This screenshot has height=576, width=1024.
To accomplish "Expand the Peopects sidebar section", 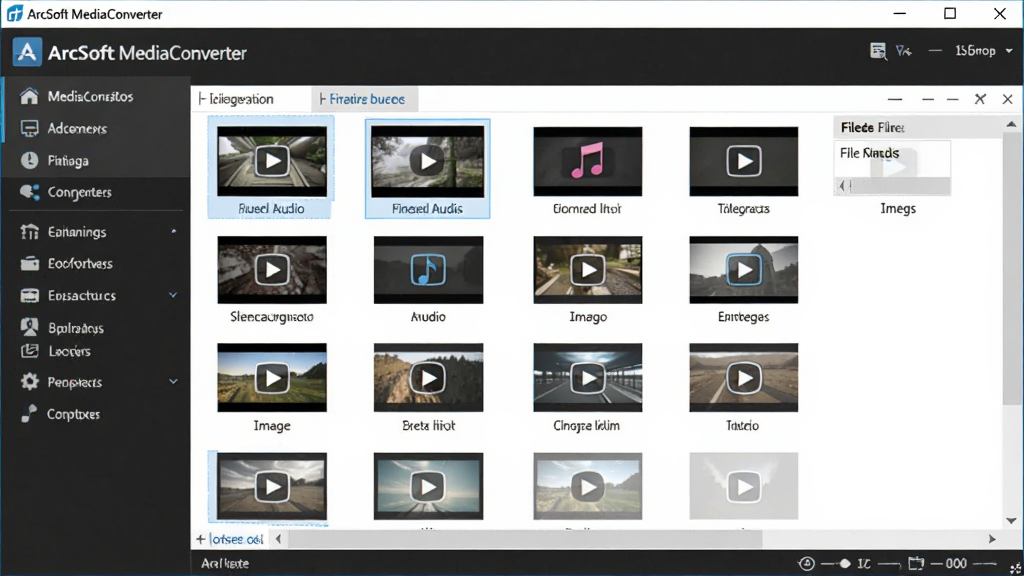I will click(x=173, y=381).
